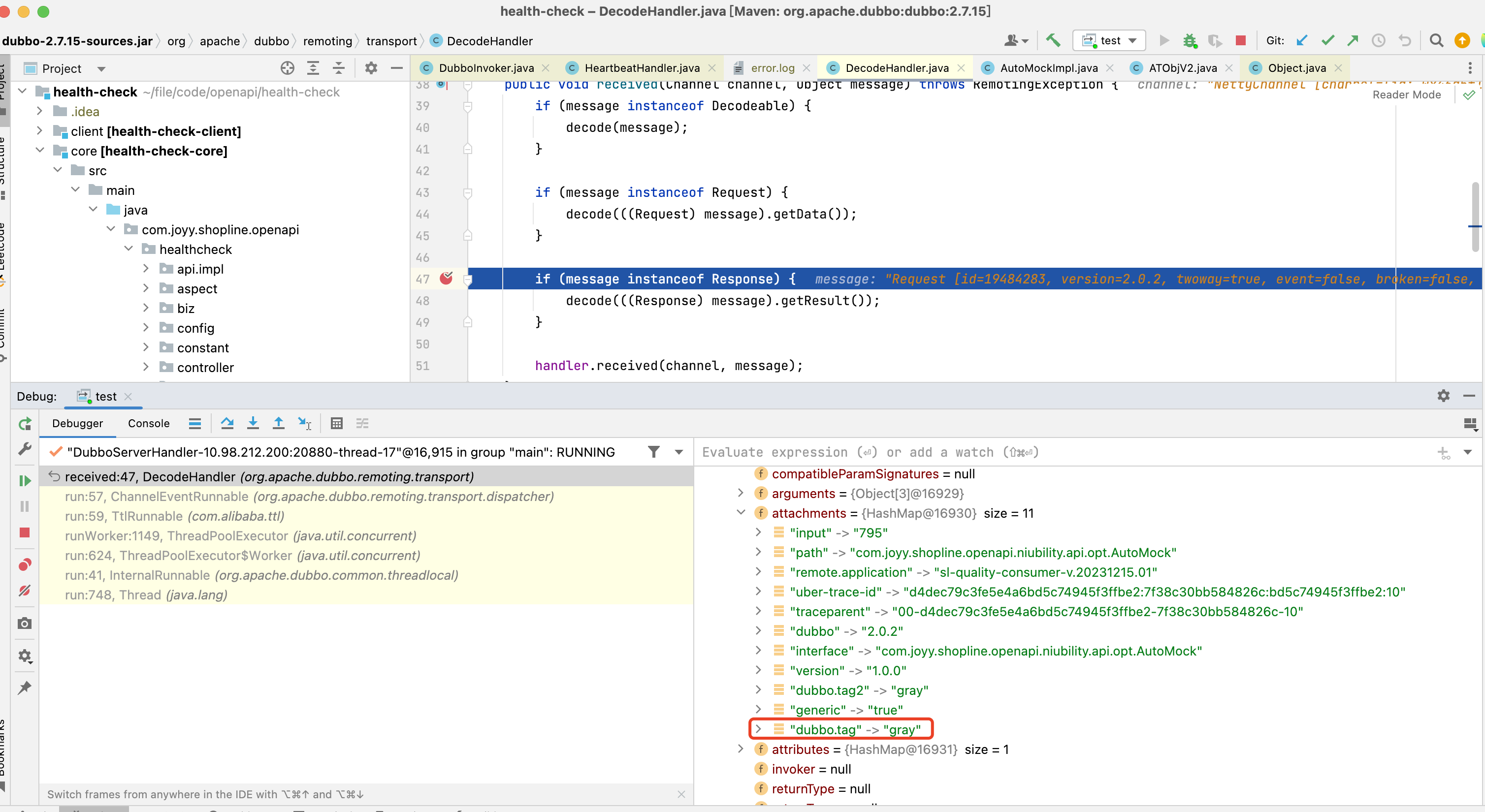Collapse the attachments HashMap variable
This screenshot has height=812, width=1485.
(x=741, y=512)
